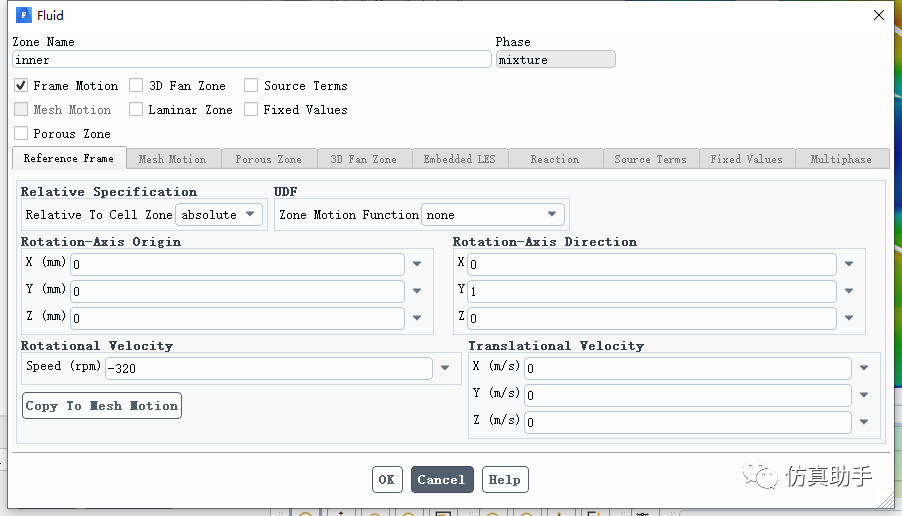Click Translational Velocity X (m/s) field
Viewport: 902px width, 516px height.
688,368
